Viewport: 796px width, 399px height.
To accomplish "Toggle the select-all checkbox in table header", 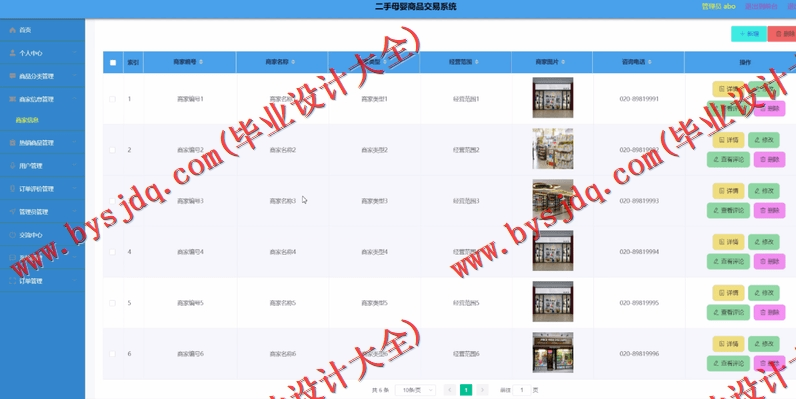I will (x=113, y=62).
